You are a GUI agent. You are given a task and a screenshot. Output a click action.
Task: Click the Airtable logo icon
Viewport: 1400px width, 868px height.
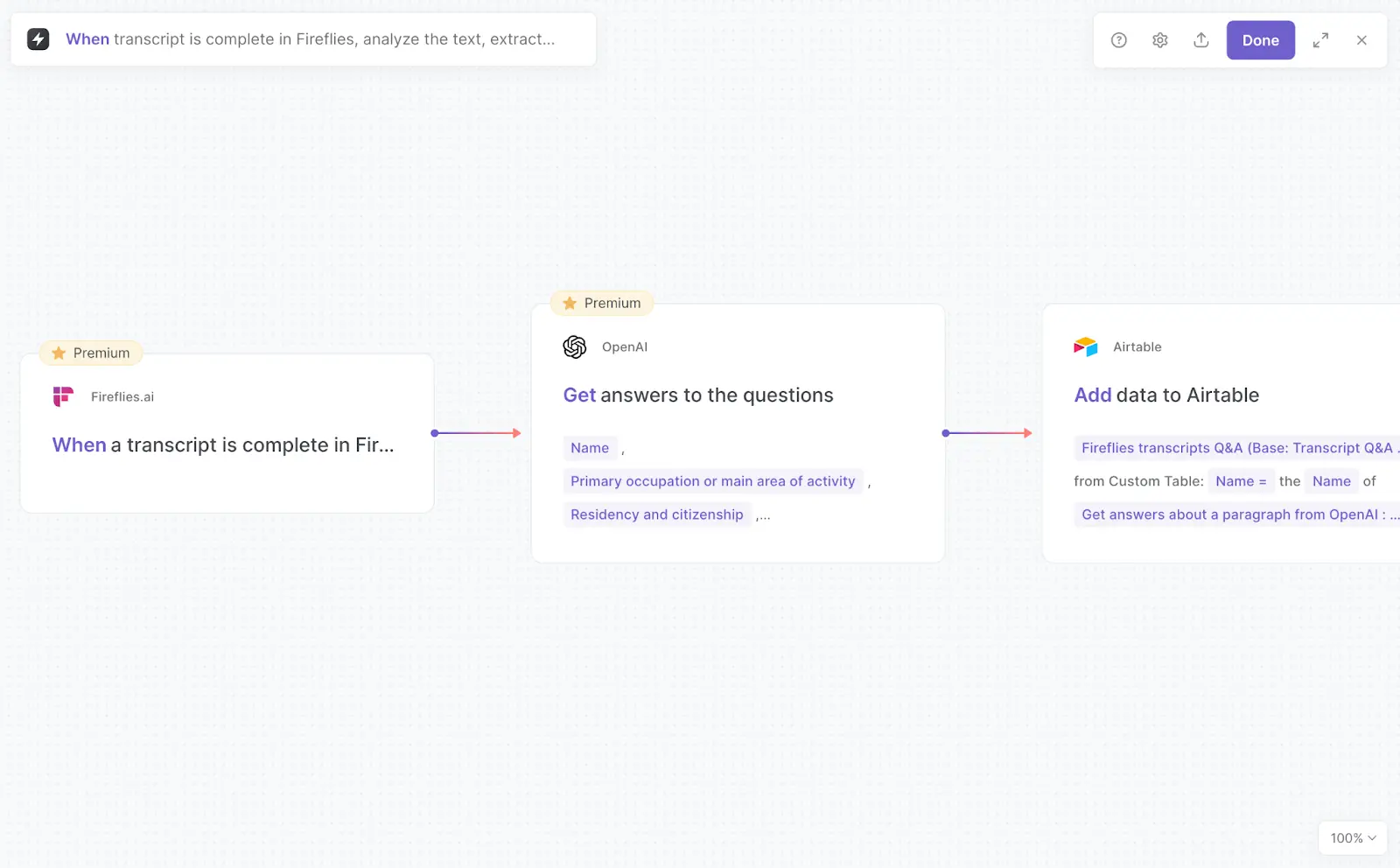click(1085, 346)
